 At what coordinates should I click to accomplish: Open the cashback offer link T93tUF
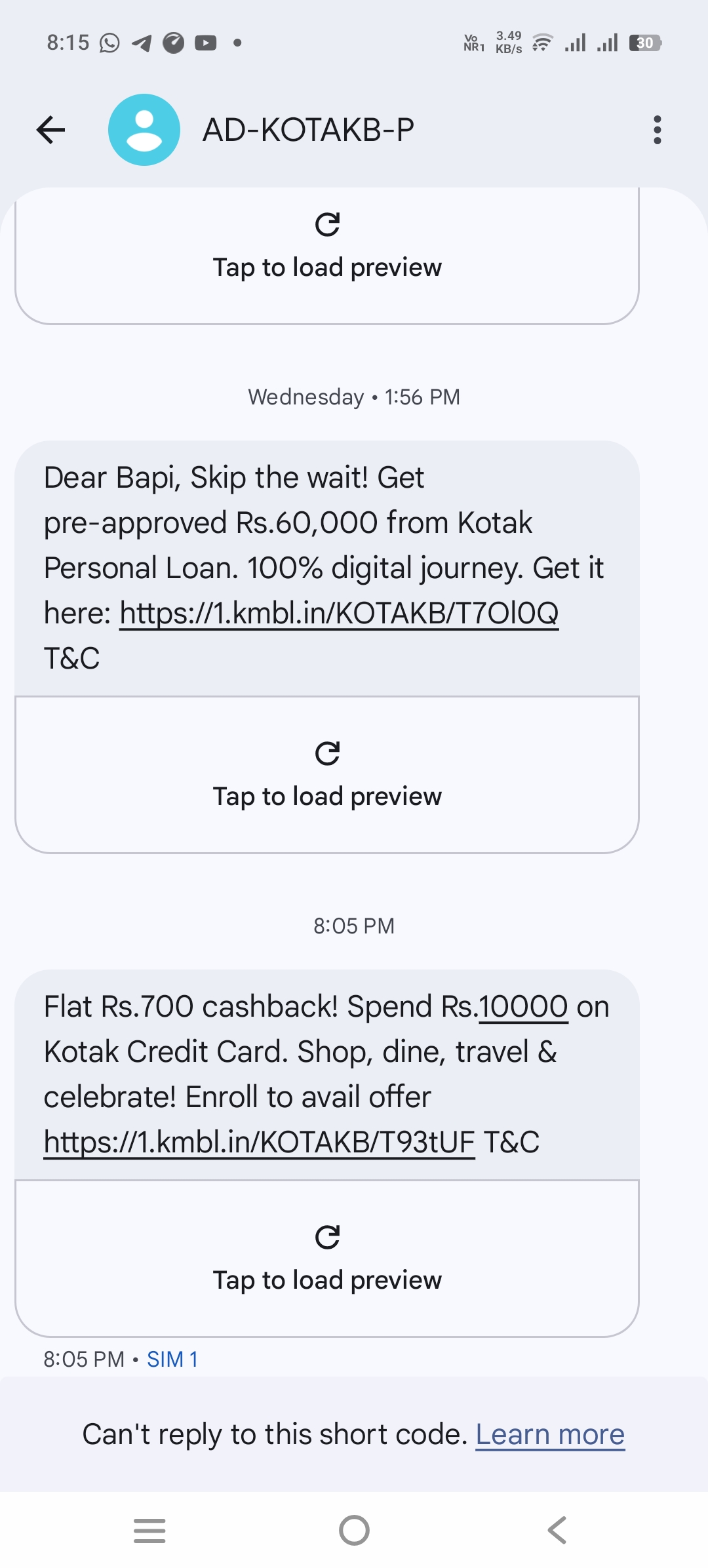[x=259, y=1143]
